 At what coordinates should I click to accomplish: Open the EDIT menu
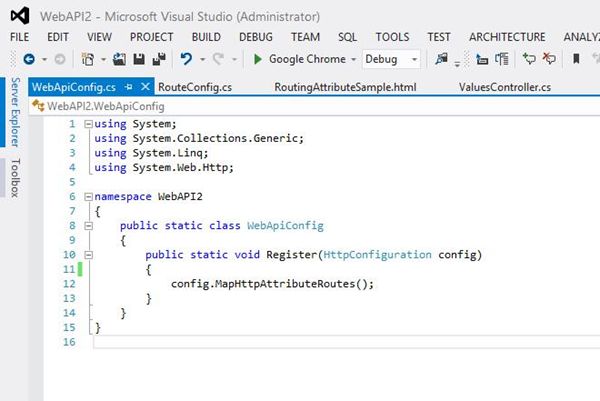tap(58, 37)
